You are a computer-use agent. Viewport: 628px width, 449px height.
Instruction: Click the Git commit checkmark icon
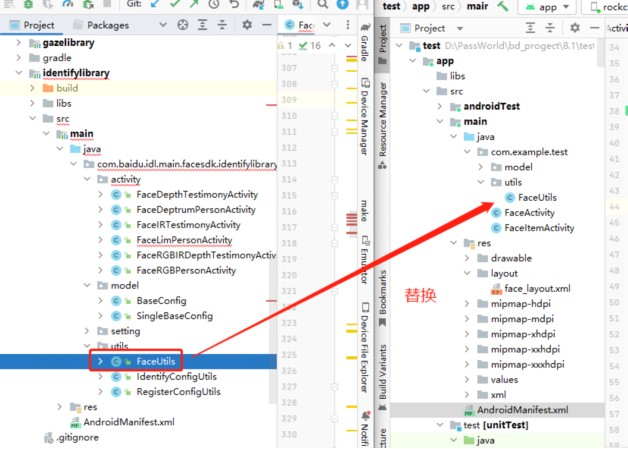click(175, 4)
